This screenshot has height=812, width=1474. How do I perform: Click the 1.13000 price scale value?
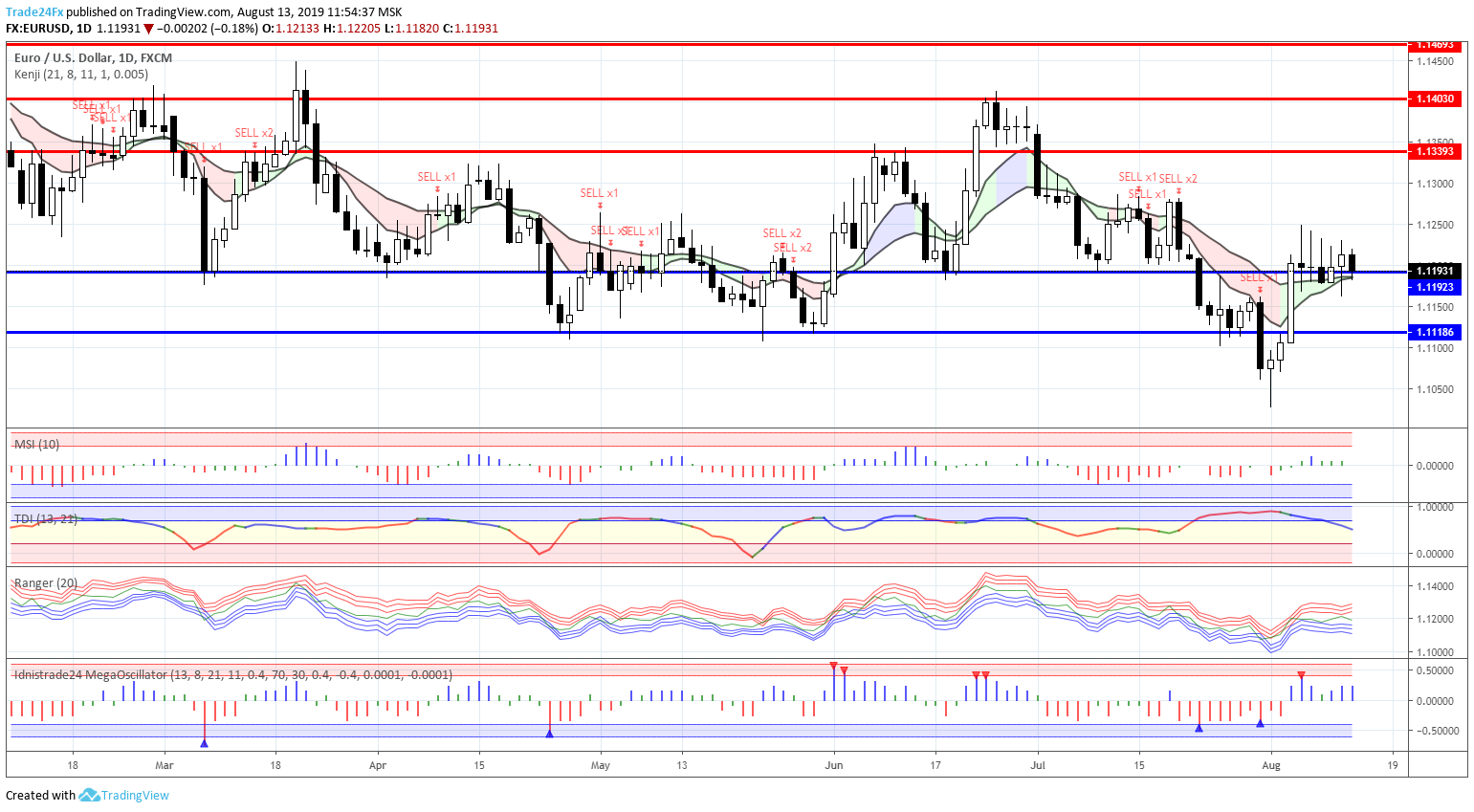[x=1435, y=184]
